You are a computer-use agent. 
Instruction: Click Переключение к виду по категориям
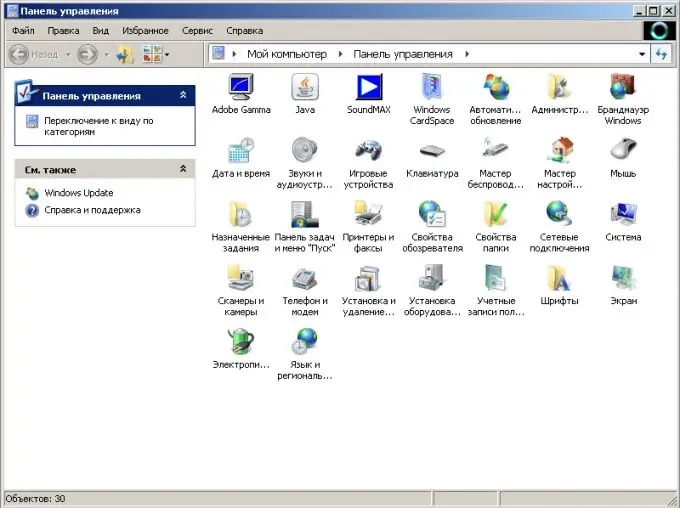(99, 126)
